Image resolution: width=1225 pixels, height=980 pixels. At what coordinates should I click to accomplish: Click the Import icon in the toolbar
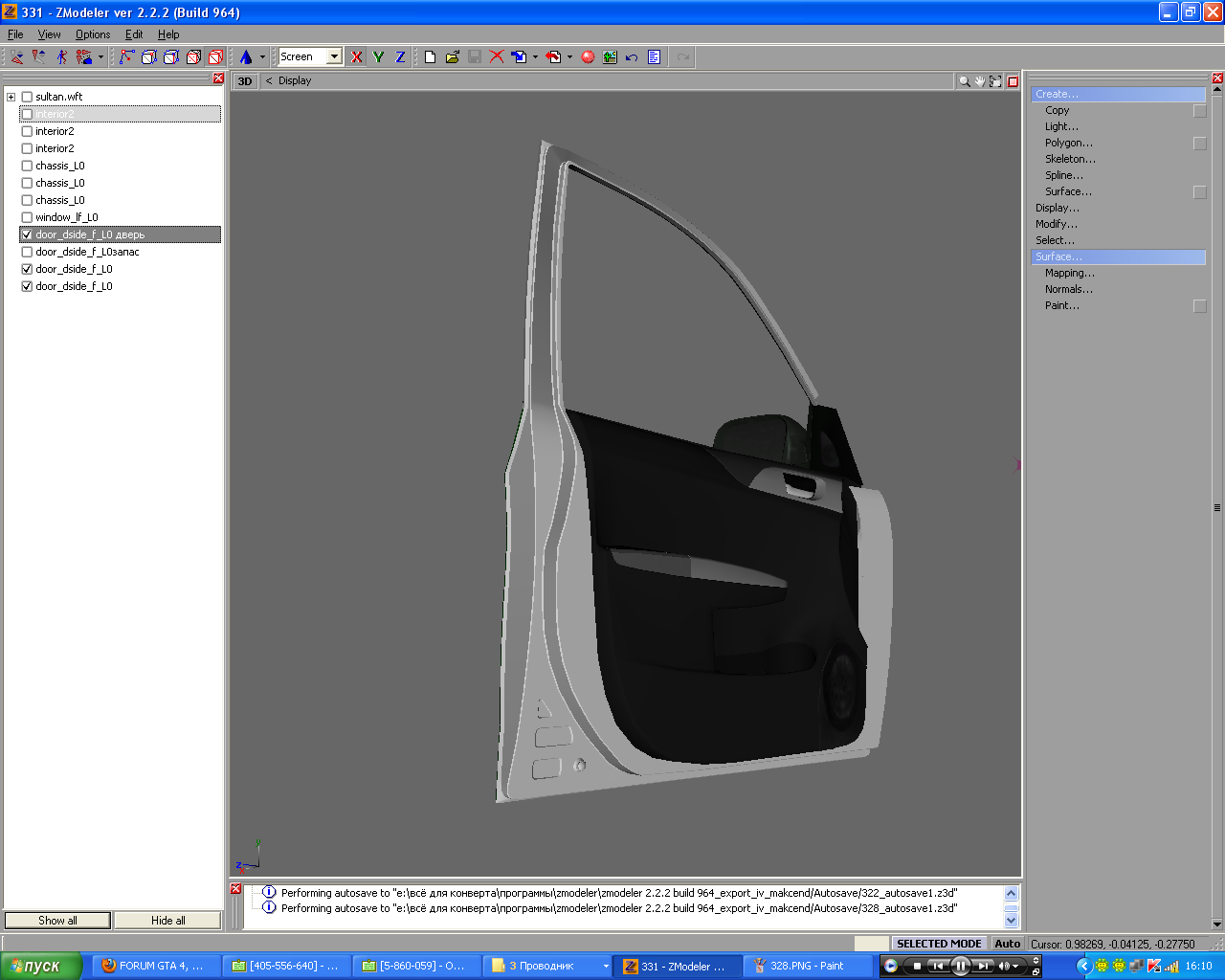(519, 57)
